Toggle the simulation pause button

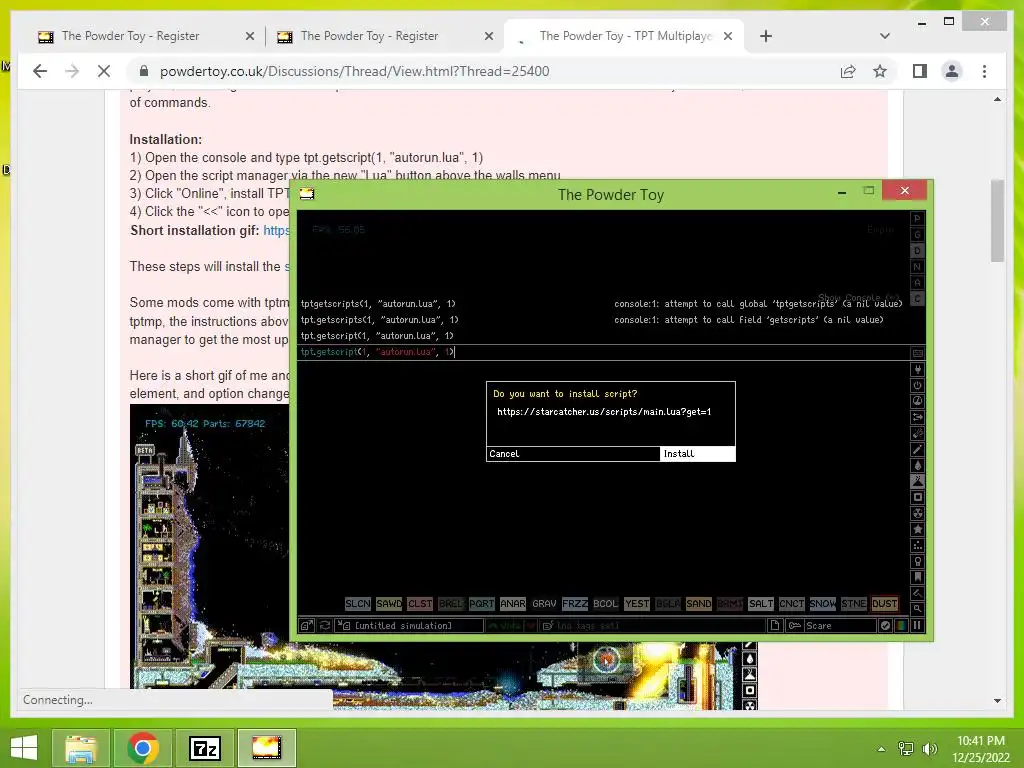point(918,626)
